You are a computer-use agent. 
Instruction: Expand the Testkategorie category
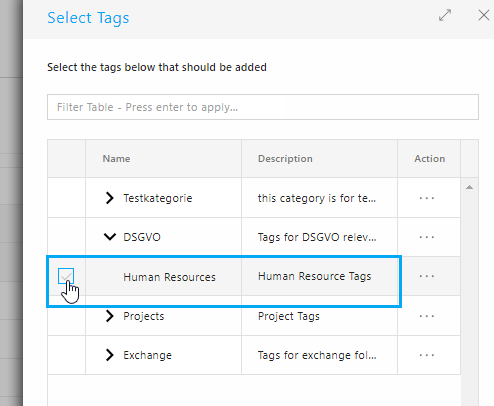[x=109, y=198]
